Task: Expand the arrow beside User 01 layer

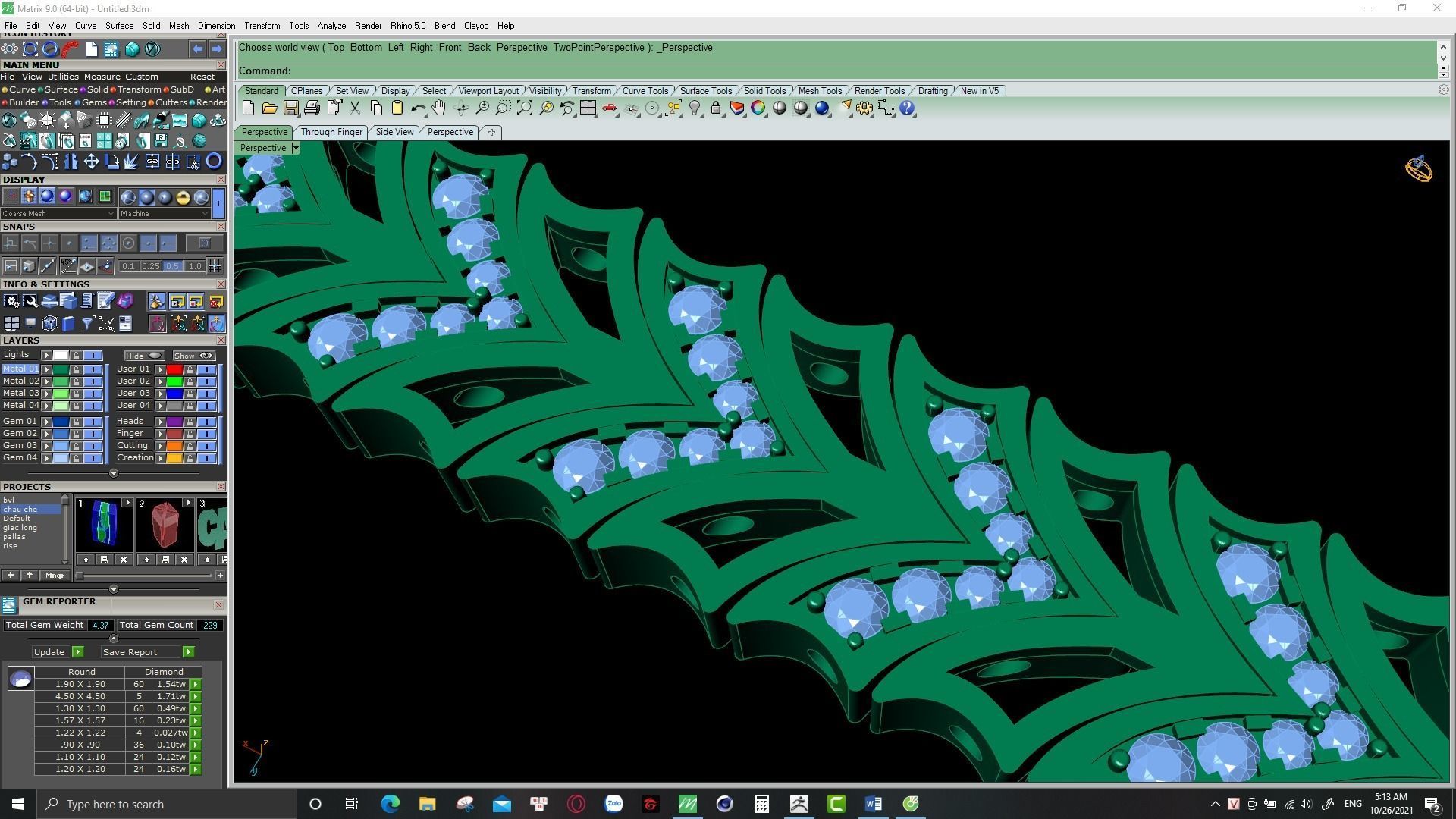Action: coord(160,369)
